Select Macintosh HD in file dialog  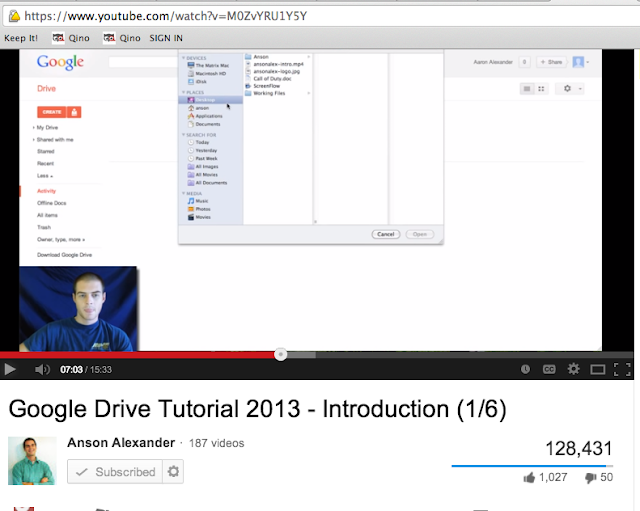pos(207,73)
